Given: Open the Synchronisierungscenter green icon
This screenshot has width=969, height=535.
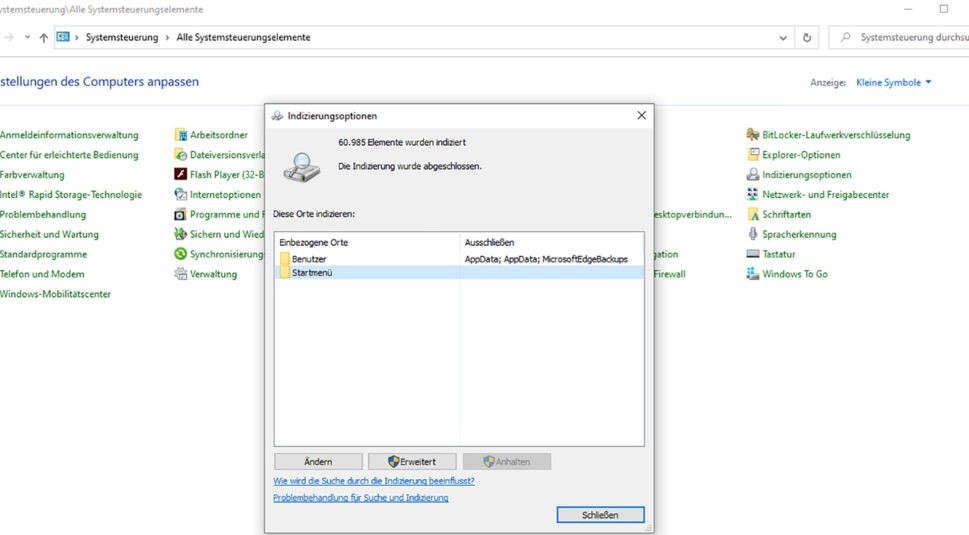Looking at the screenshot, I should (x=180, y=254).
